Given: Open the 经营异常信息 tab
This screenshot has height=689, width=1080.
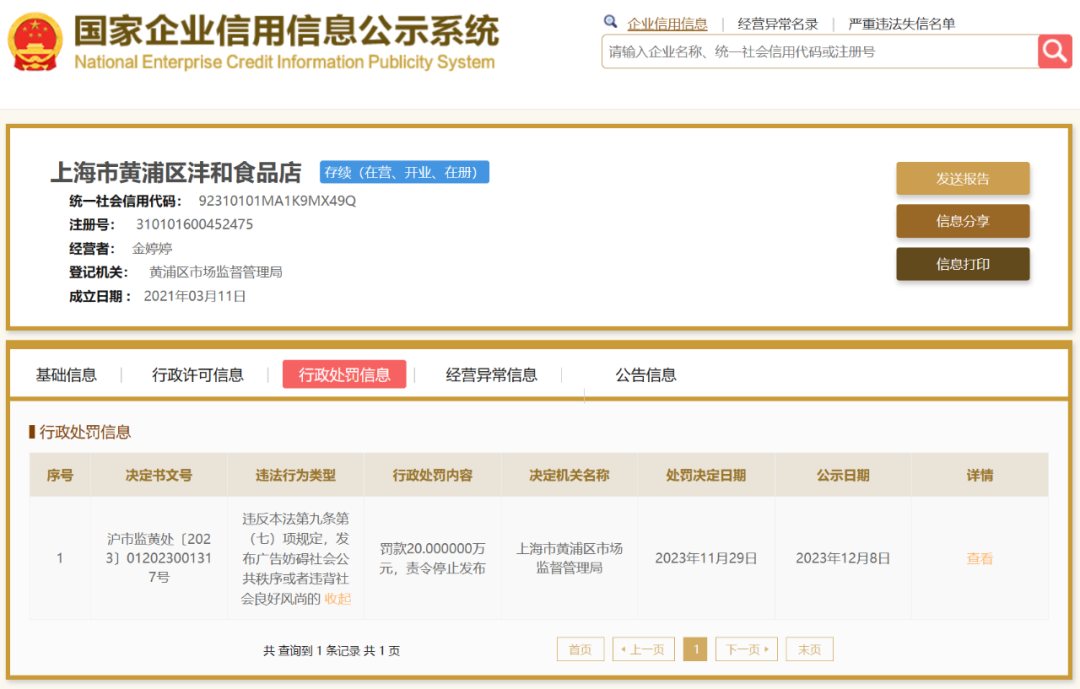Looking at the screenshot, I should 491,375.
